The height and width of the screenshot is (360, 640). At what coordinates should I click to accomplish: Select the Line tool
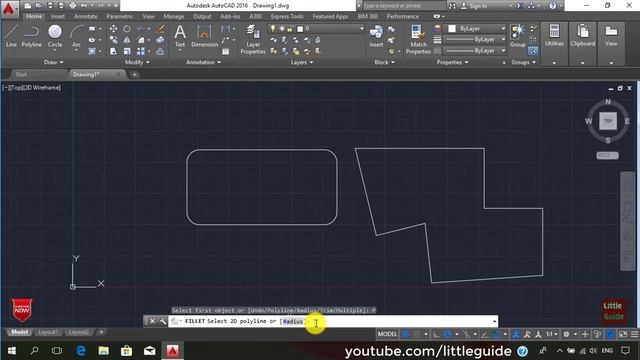click(x=11, y=36)
